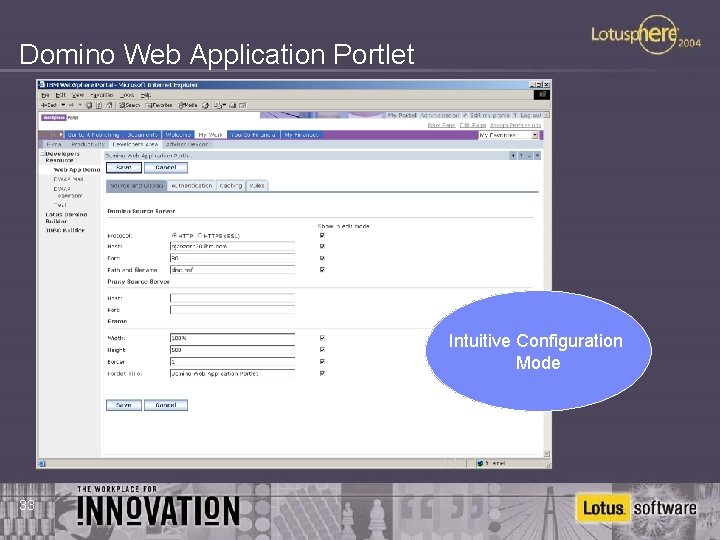Click the Assign Permissions link

pyautogui.click(x=515, y=125)
